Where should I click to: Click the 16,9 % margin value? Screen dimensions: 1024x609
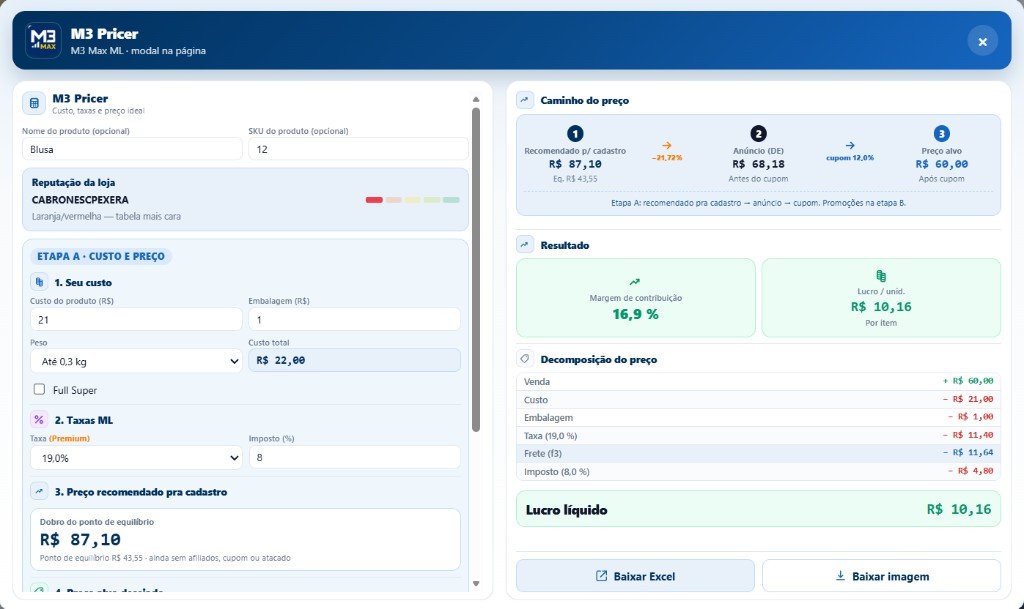(x=635, y=314)
